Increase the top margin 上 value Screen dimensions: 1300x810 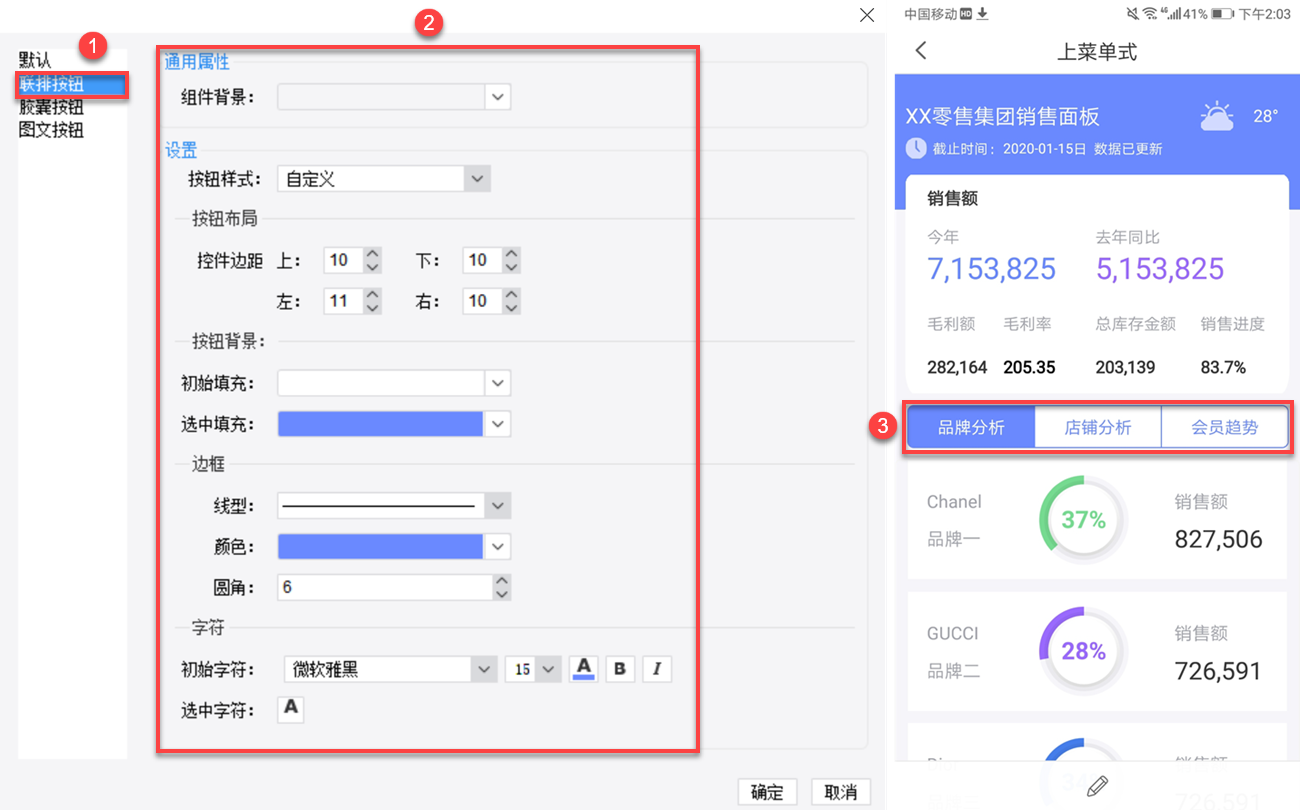pos(372,254)
